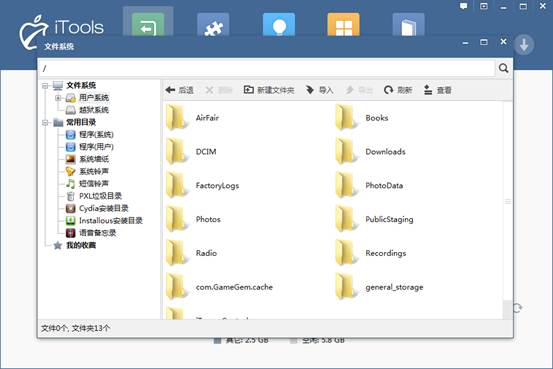Expand the 用户系统 tree node
The image size is (553, 369).
click(58, 98)
